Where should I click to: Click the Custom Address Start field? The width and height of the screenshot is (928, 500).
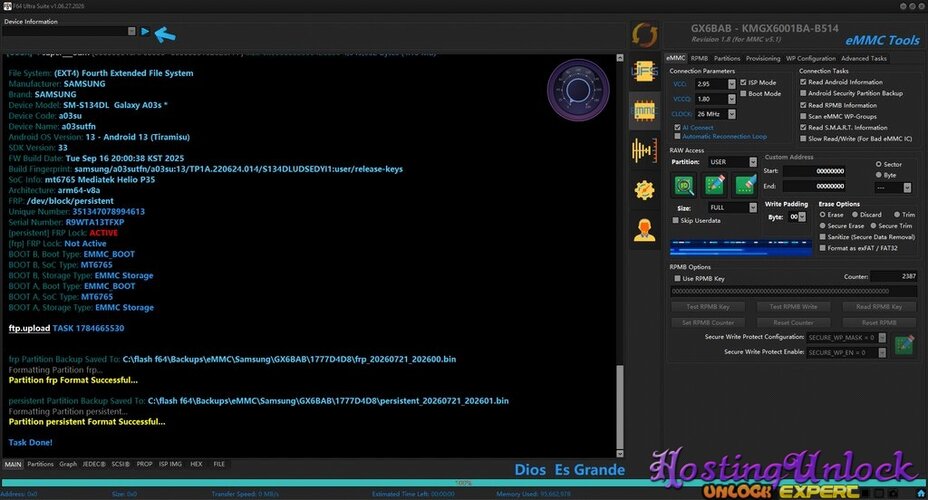814,171
